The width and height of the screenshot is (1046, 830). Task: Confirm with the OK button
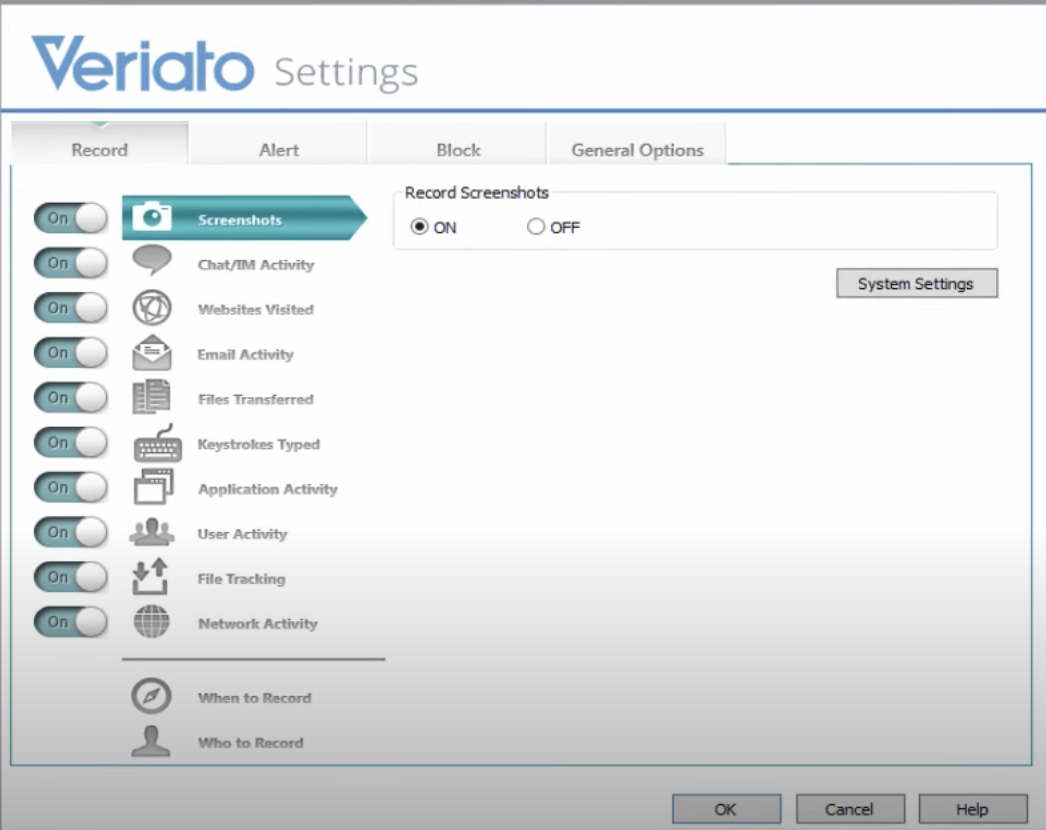click(x=726, y=809)
